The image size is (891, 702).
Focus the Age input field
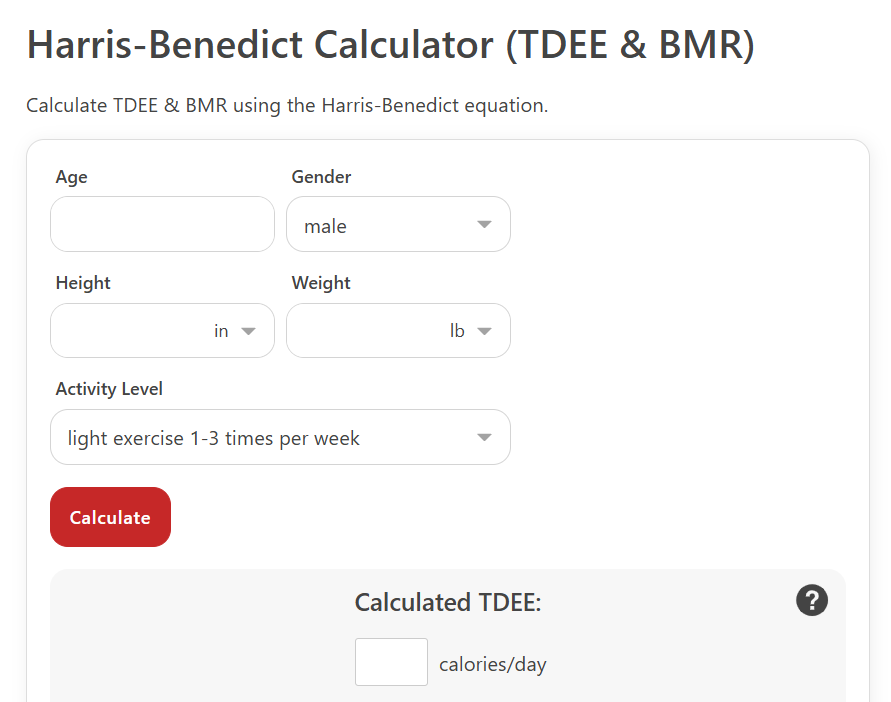[x=163, y=225]
